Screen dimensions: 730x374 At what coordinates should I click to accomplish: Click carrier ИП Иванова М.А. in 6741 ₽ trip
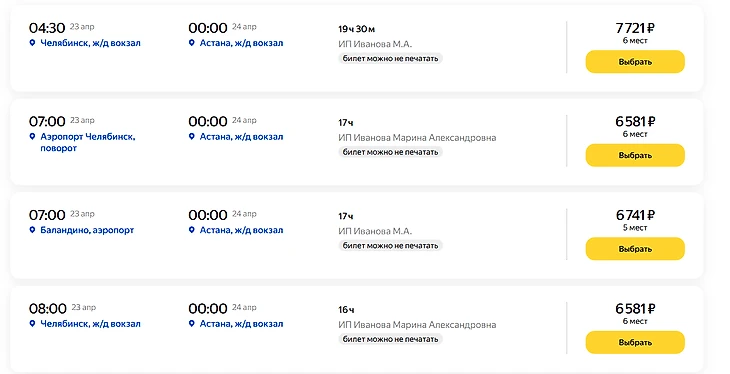(x=375, y=231)
